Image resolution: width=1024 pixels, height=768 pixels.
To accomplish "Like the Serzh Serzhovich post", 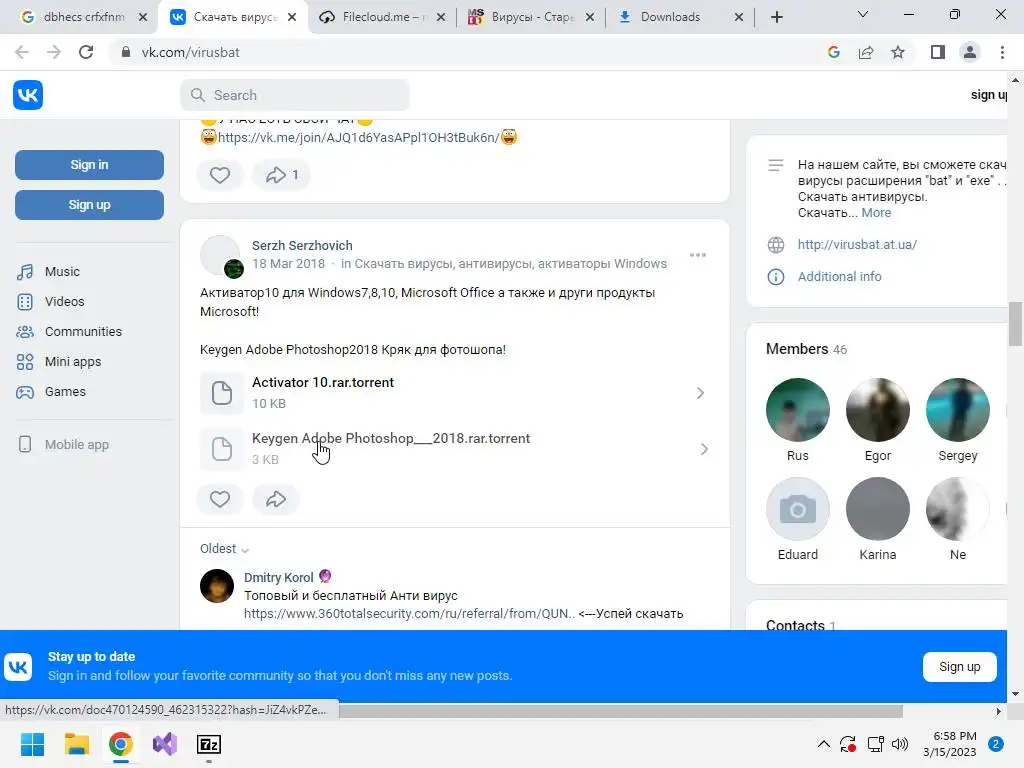I will click(220, 500).
